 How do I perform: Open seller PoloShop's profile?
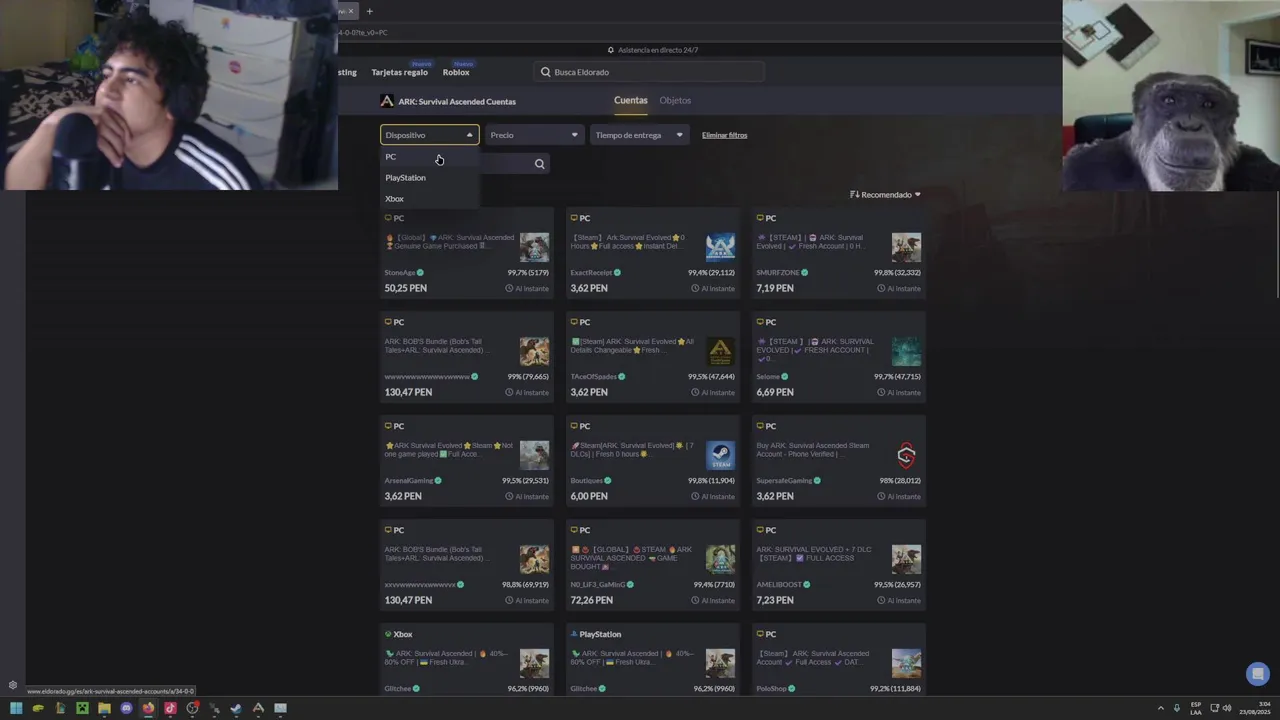[771, 689]
